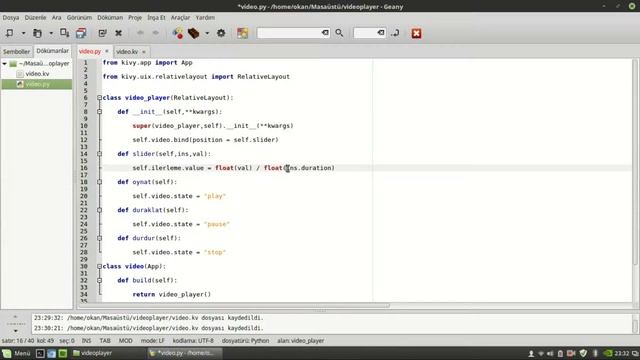Open the build options dropdown arrow
This screenshot has width=640, height=360.
(207, 33)
